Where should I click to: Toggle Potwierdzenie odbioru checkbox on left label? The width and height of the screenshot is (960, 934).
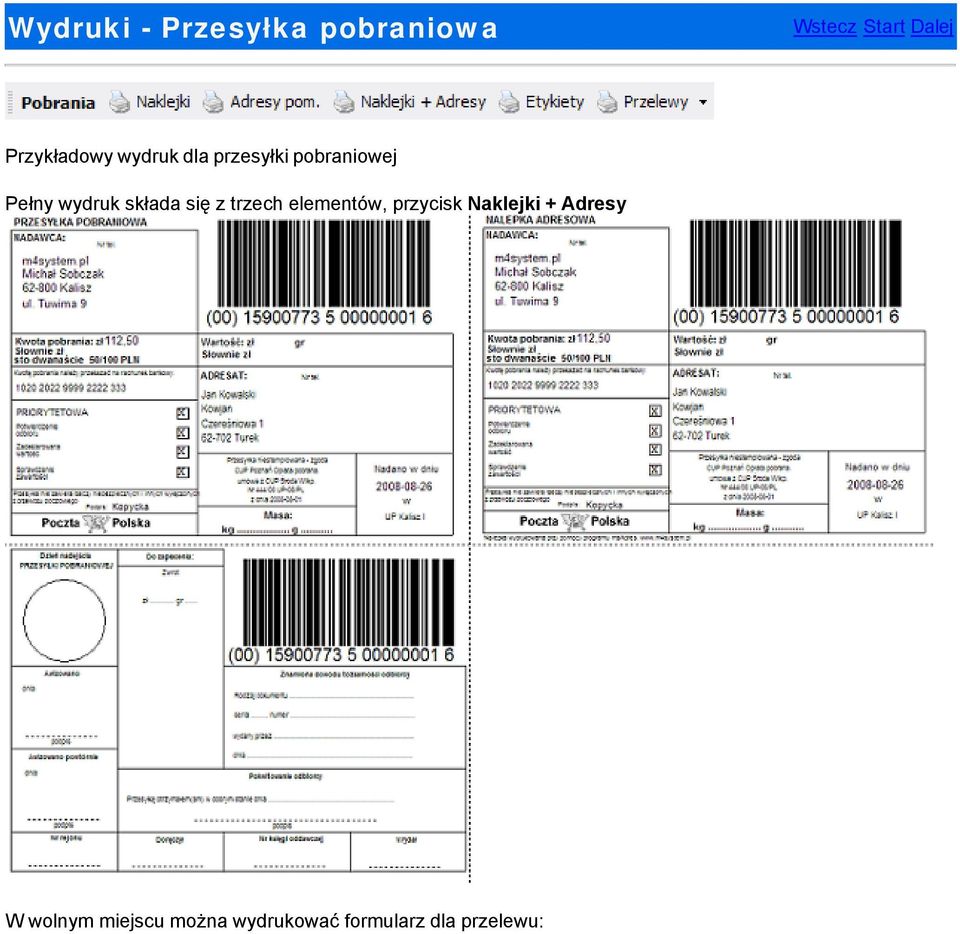point(182,433)
